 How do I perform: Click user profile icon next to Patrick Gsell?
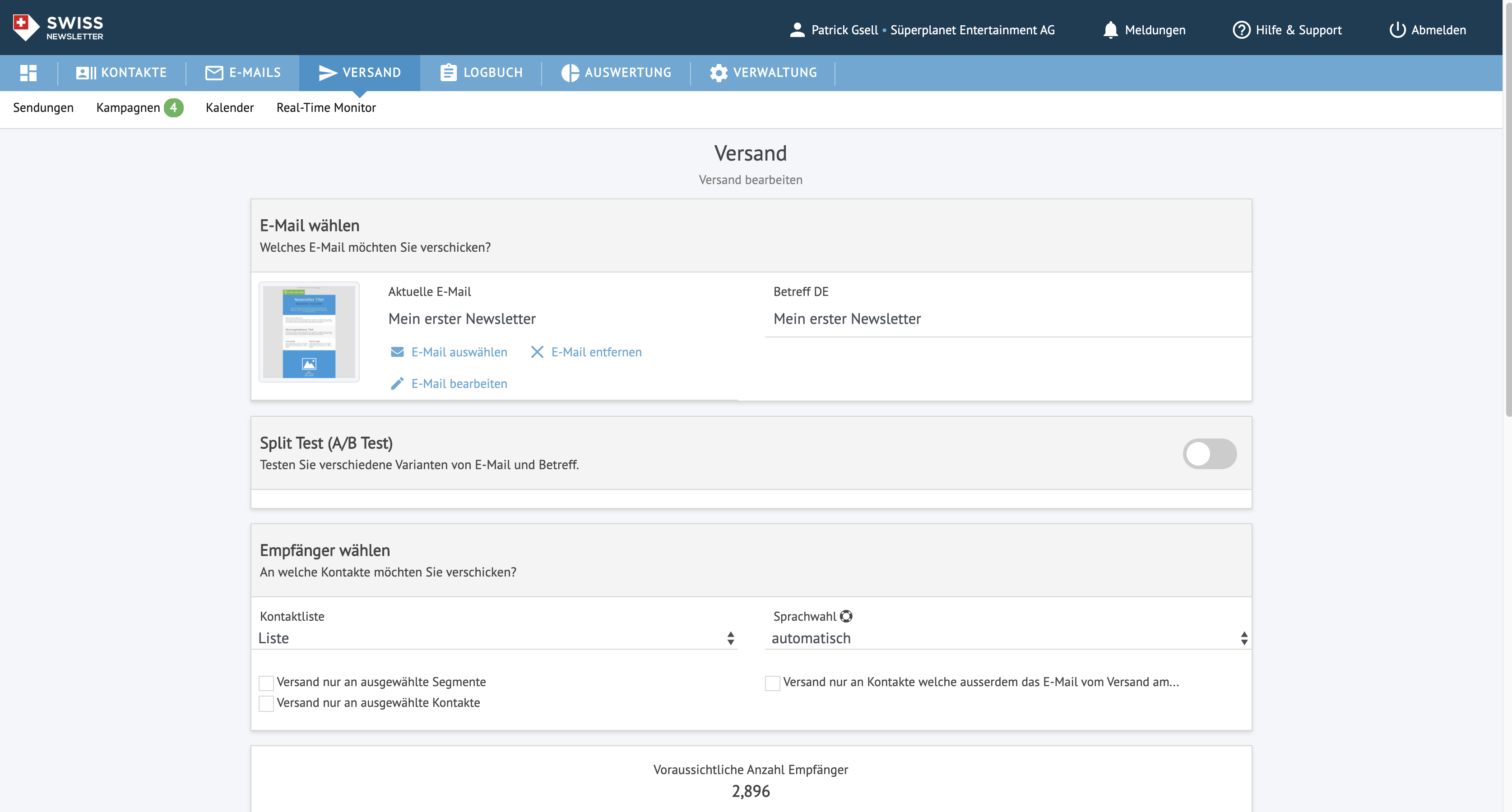pos(797,30)
